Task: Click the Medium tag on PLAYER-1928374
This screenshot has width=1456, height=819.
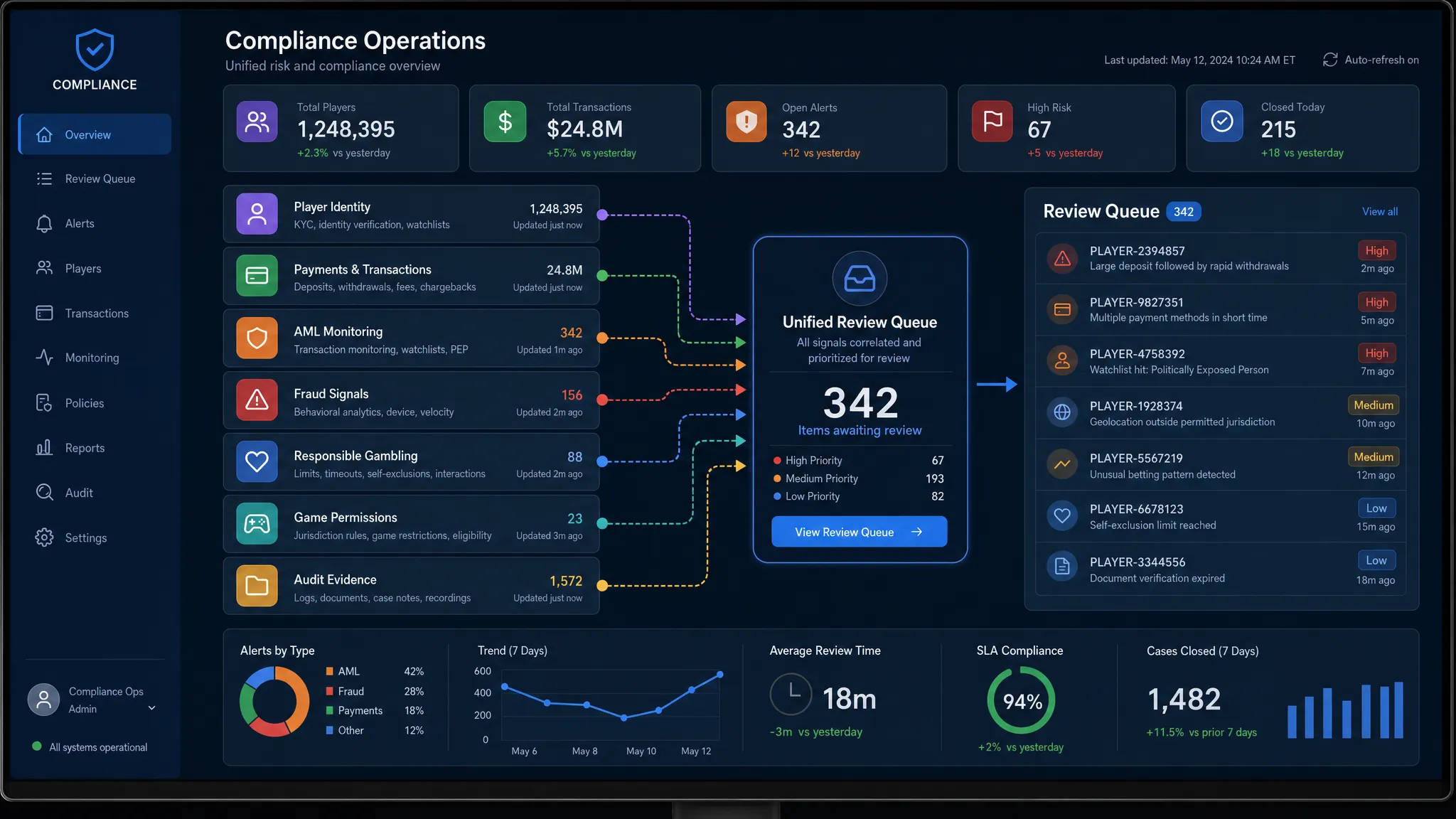Action: 1373,405
